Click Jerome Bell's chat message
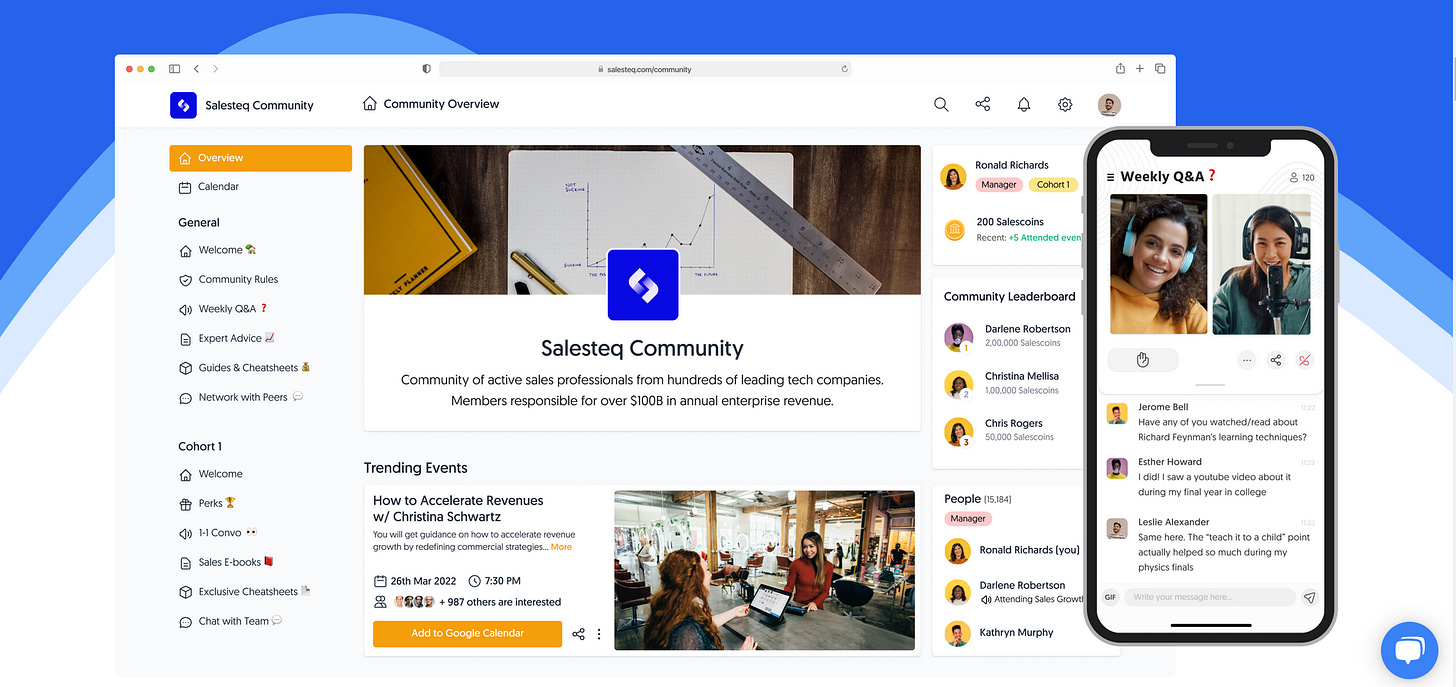Screen dimensions: 1456x687 [1212, 422]
